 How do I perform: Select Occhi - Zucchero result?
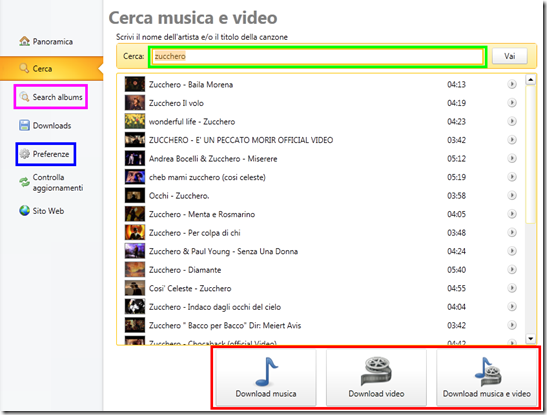coord(321,196)
